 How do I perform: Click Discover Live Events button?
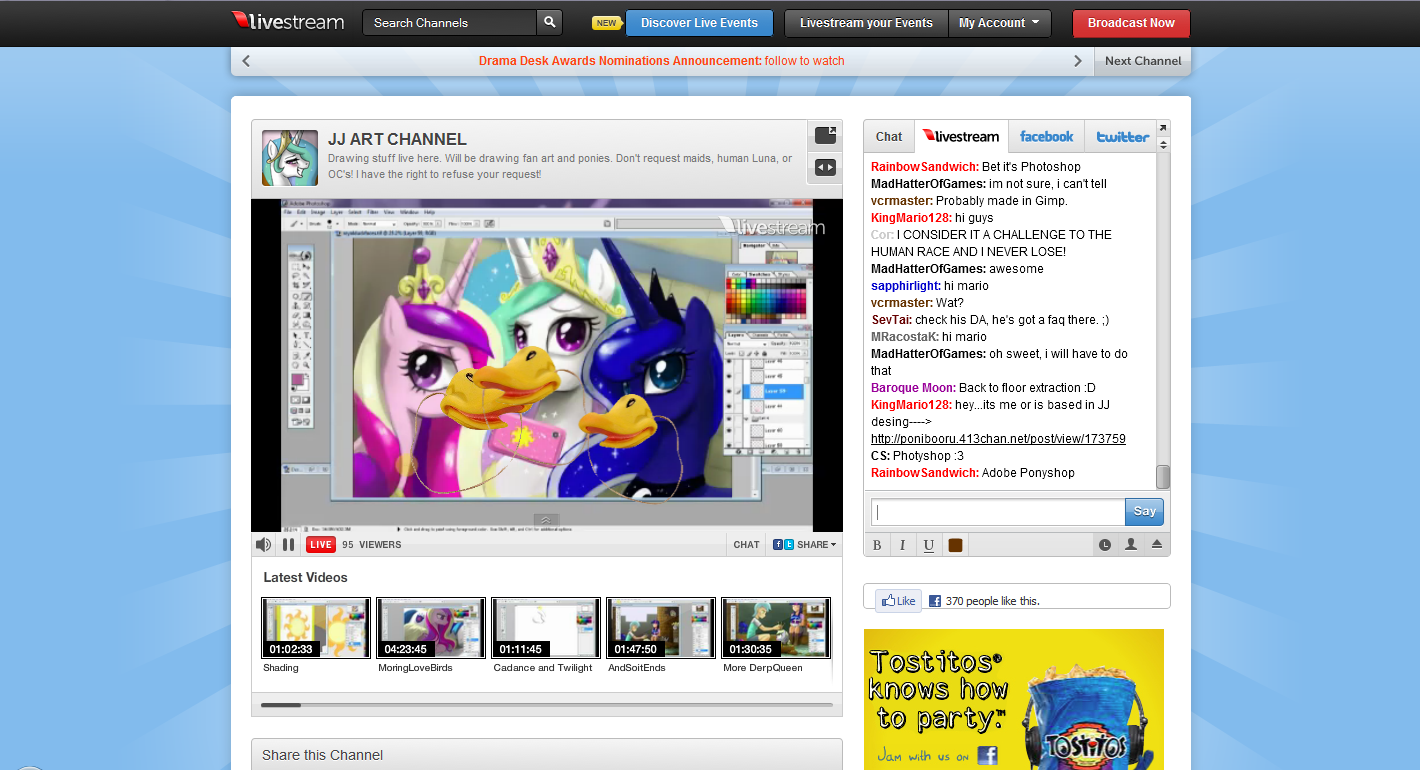[699, 23]
